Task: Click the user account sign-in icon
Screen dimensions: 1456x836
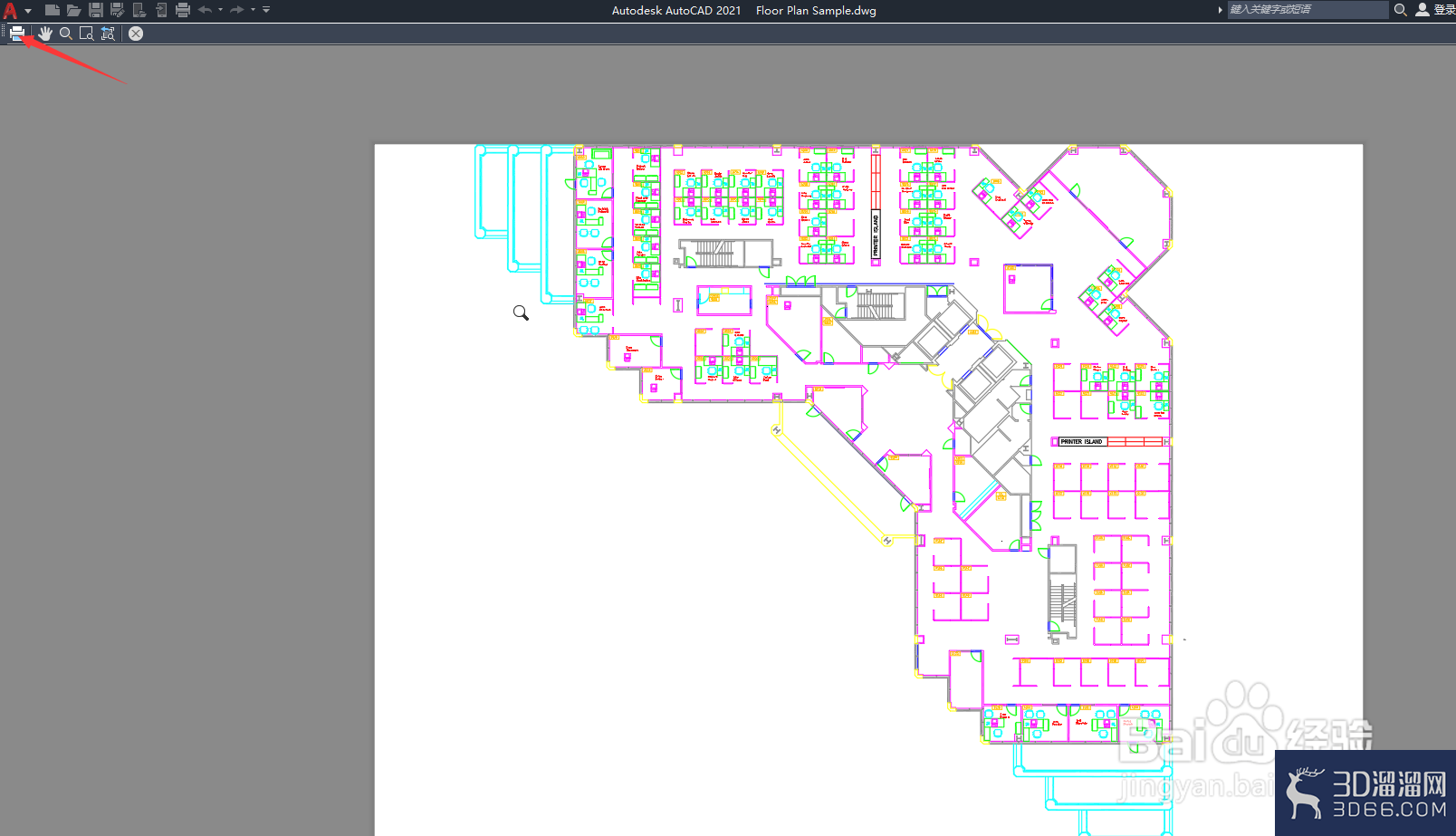Action: (1422, 10)
